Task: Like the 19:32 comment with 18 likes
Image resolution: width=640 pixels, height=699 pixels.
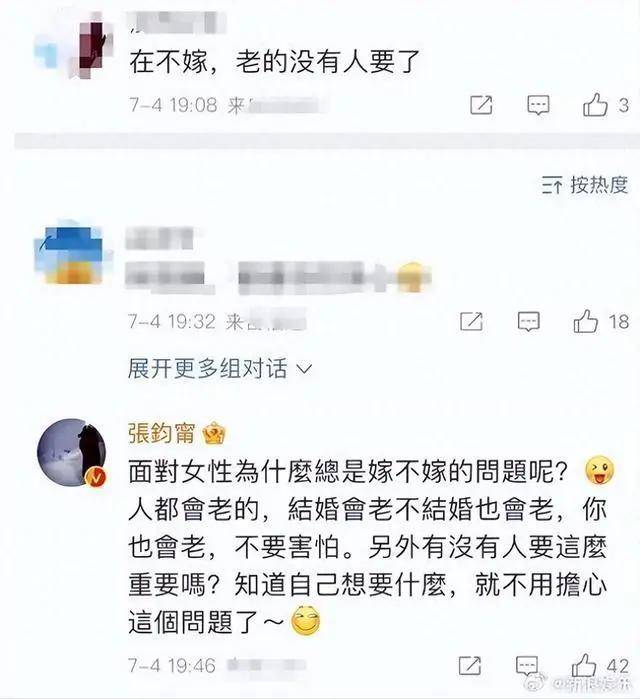Action: point(586,321)
